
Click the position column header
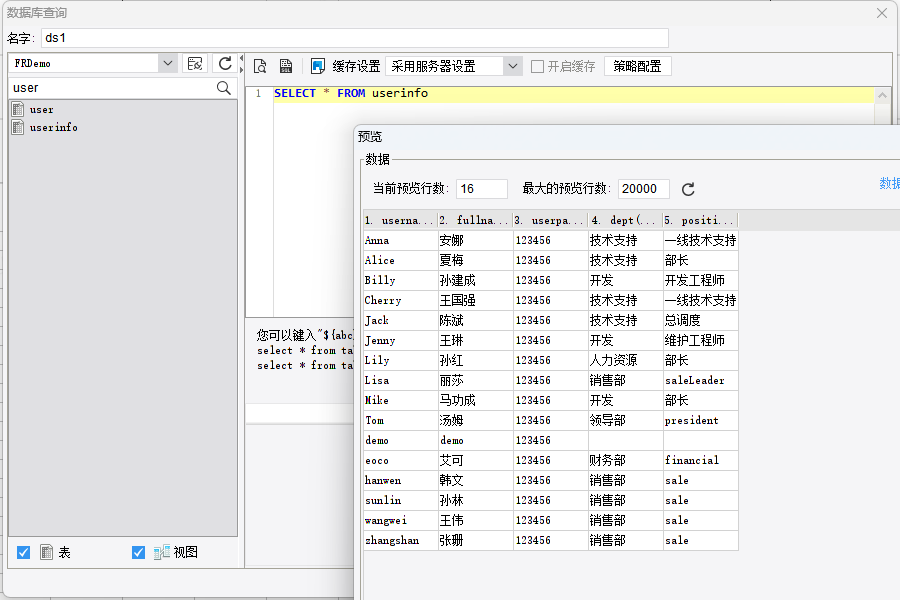click(x=700, y=220)
